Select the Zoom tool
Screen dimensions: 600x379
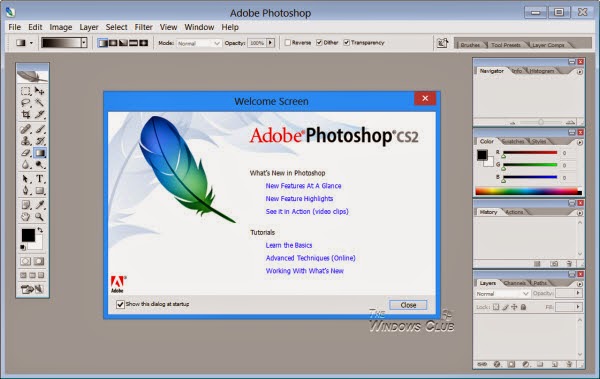pyautogui.click(x=39, y=217)
